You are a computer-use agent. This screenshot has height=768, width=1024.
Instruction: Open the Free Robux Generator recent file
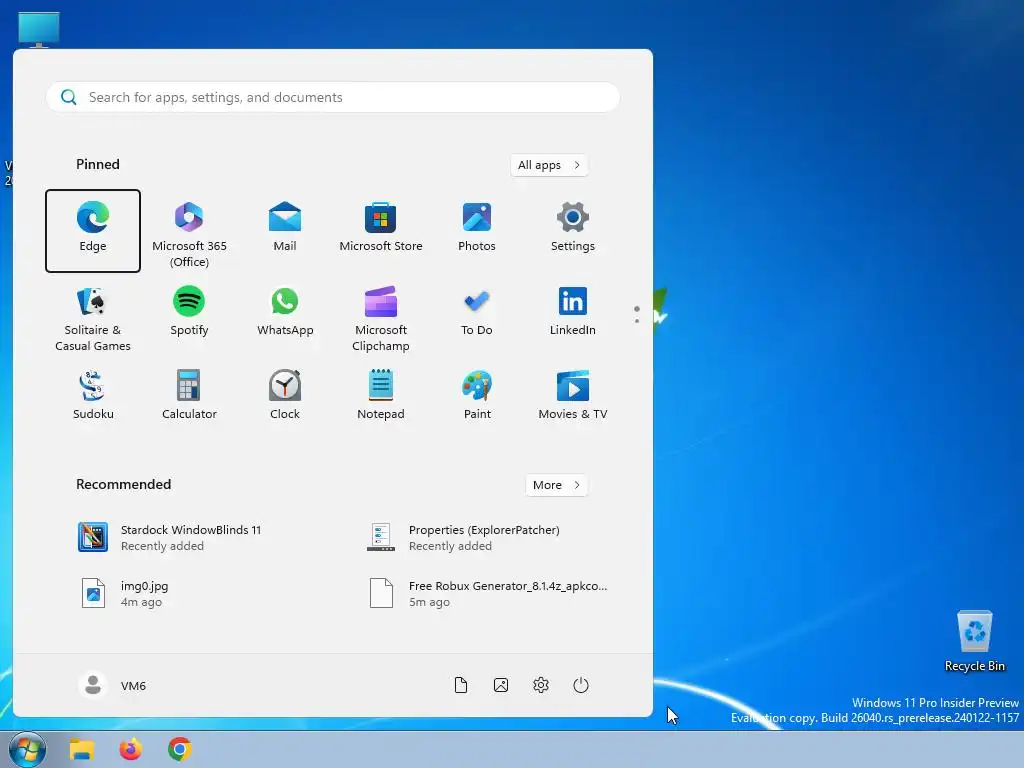pos(490,594)
